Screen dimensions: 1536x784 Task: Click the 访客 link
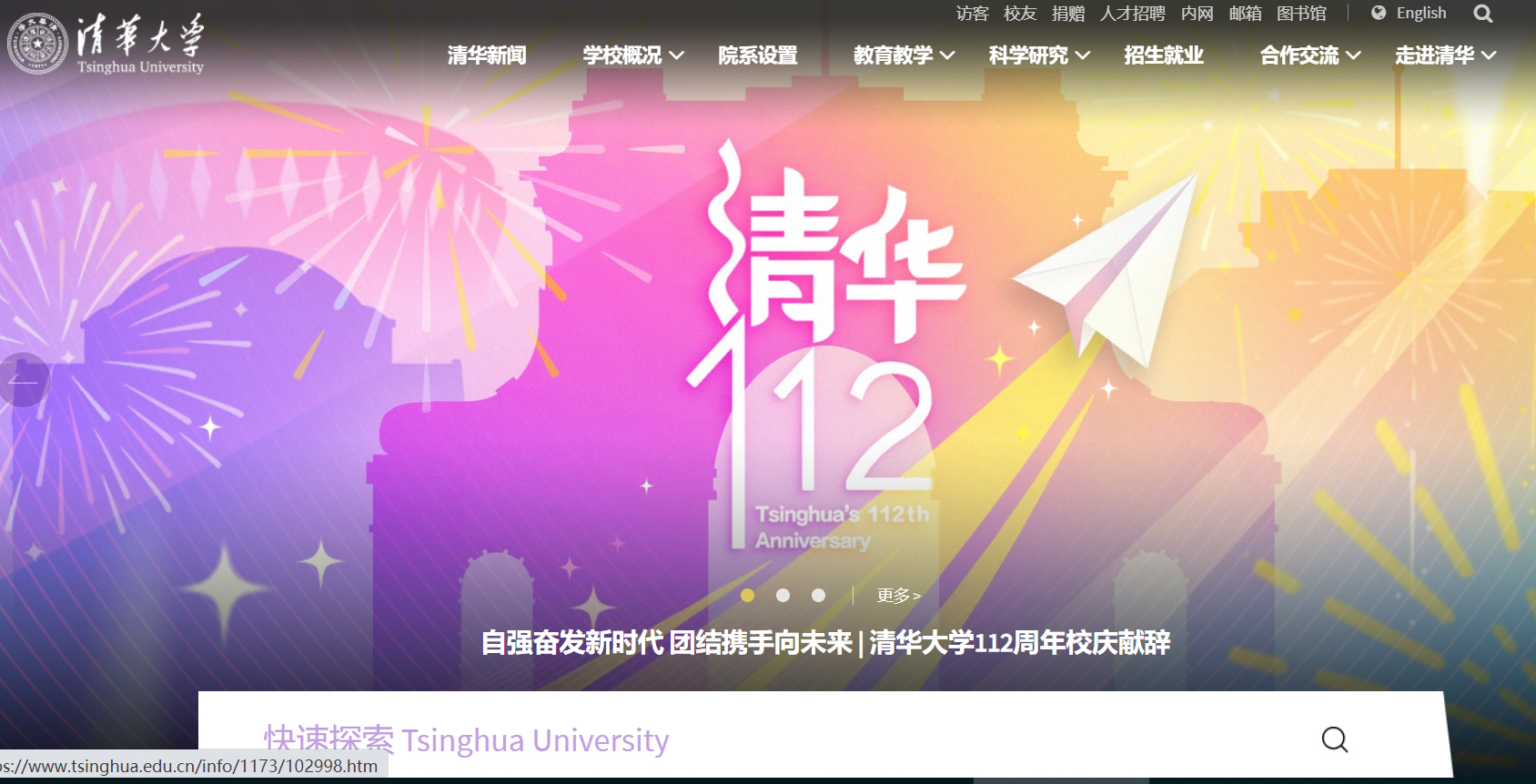972,13
